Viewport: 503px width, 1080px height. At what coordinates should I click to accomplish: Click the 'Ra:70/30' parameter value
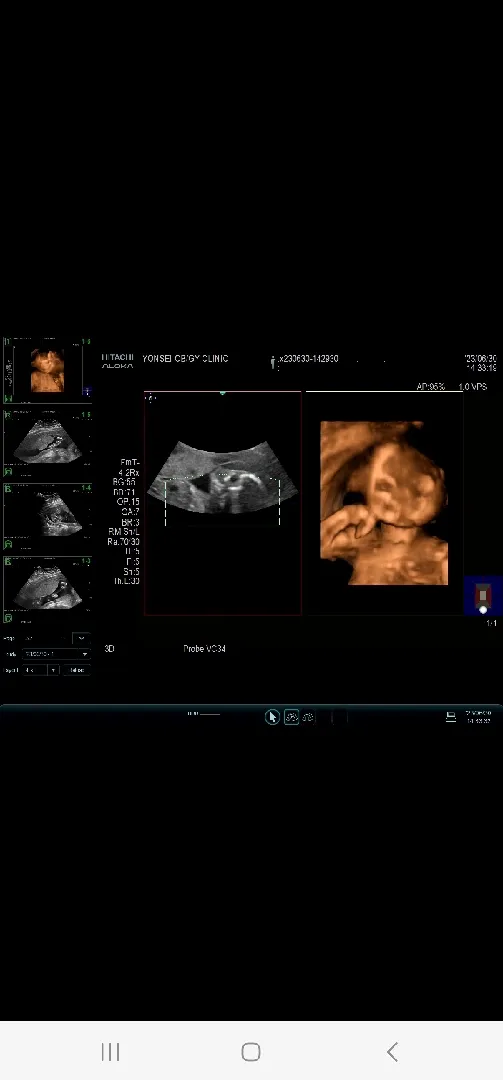(123, 542)
